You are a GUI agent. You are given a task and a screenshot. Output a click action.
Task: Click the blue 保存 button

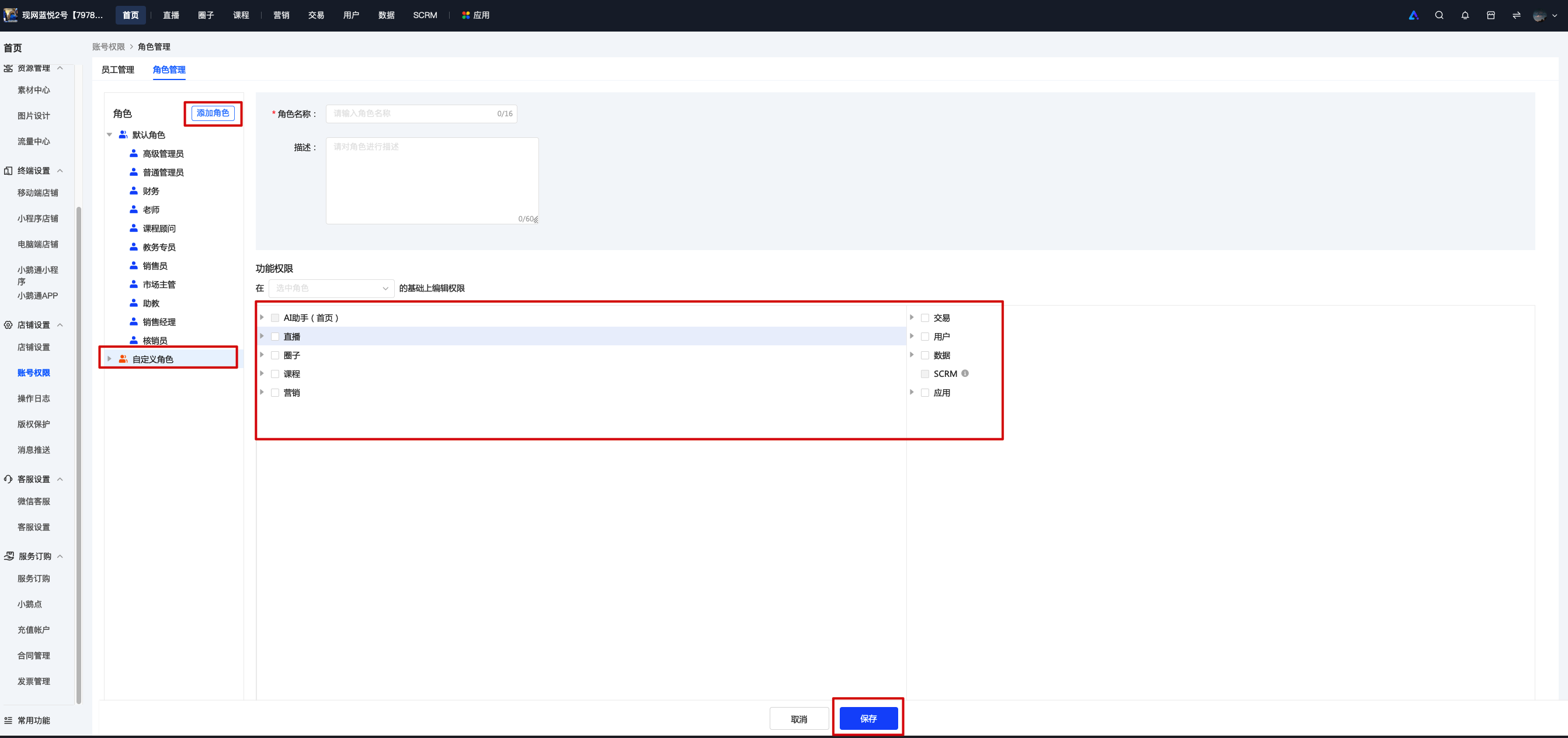pos(868,719)
